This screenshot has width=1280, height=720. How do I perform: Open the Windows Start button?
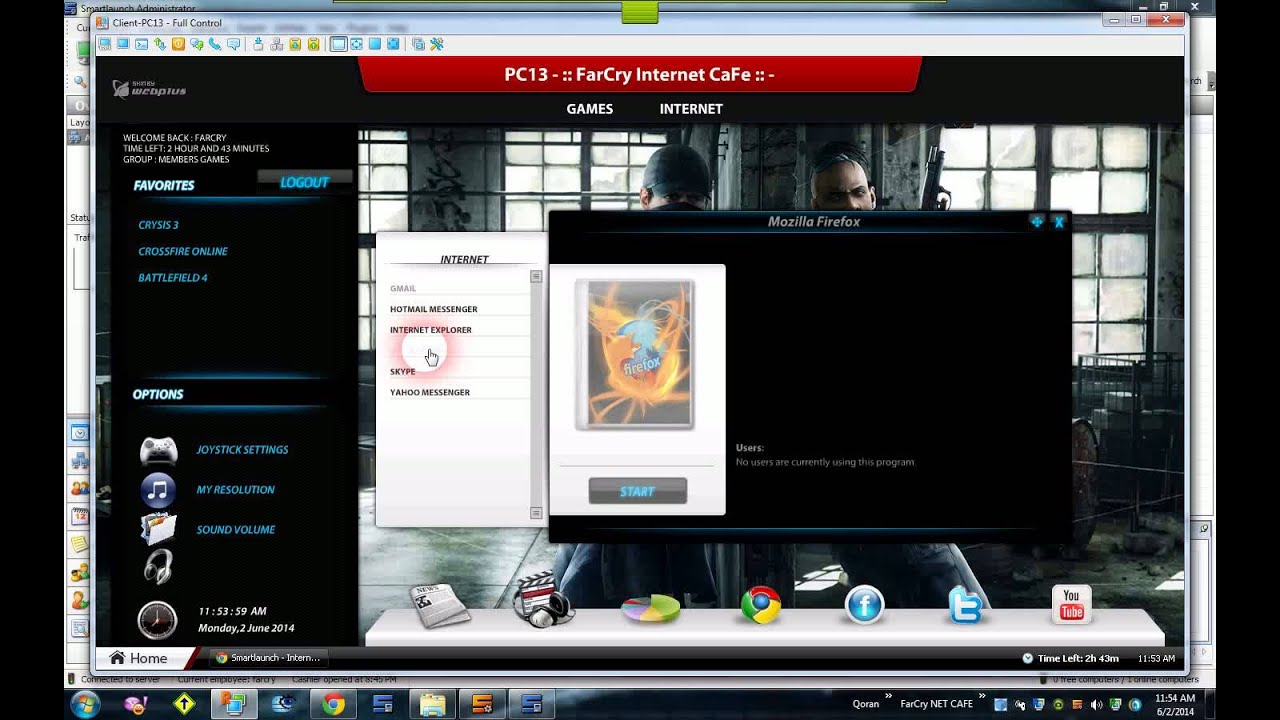84,704
